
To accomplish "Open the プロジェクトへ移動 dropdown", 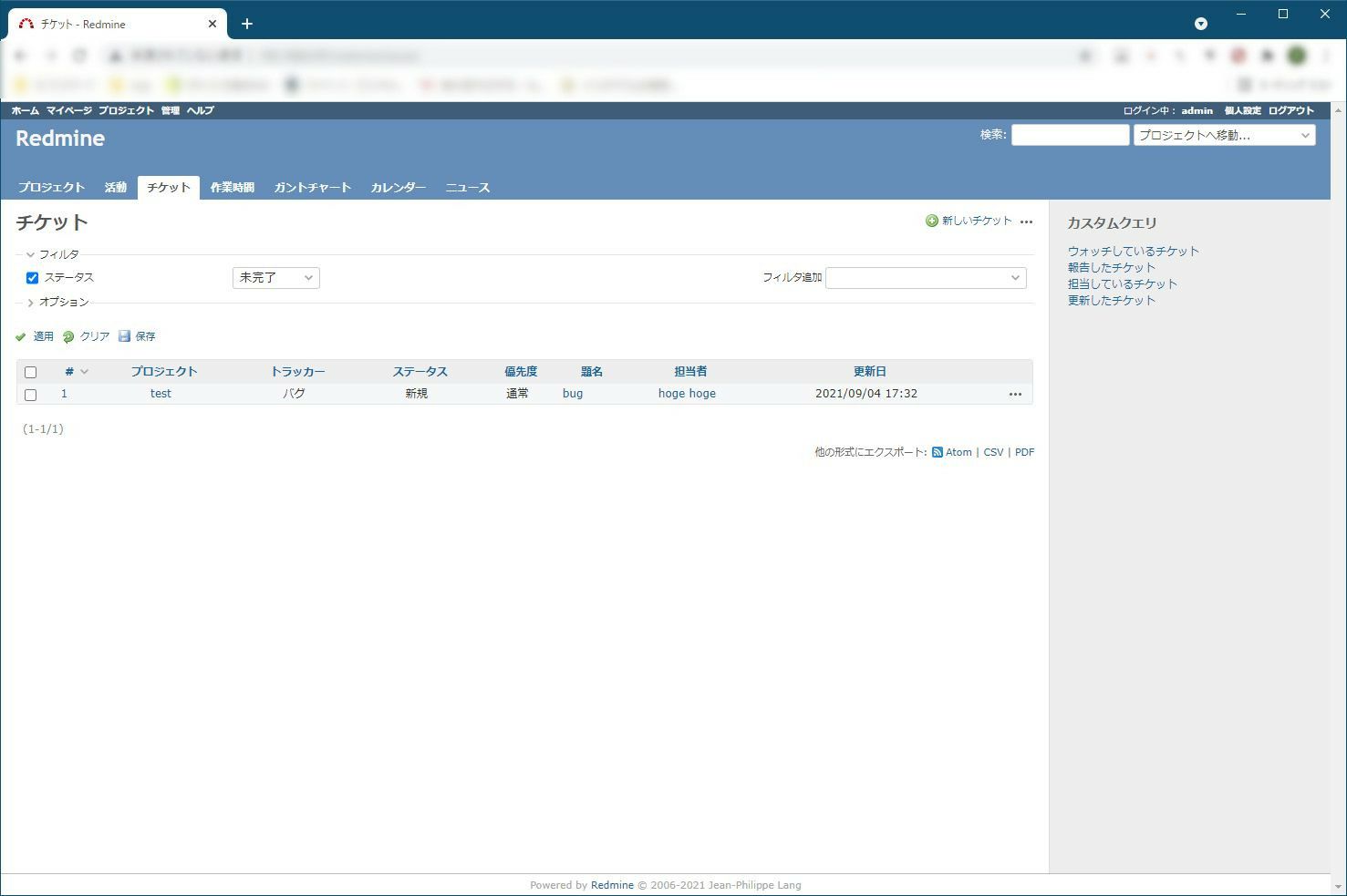I will pos(1225,135).
